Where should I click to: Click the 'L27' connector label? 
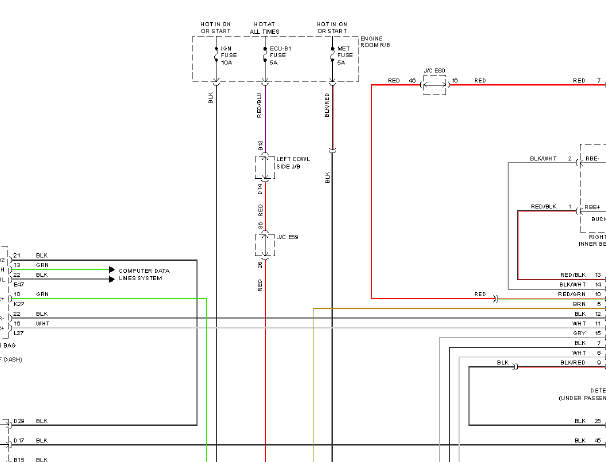pos(19,333)
